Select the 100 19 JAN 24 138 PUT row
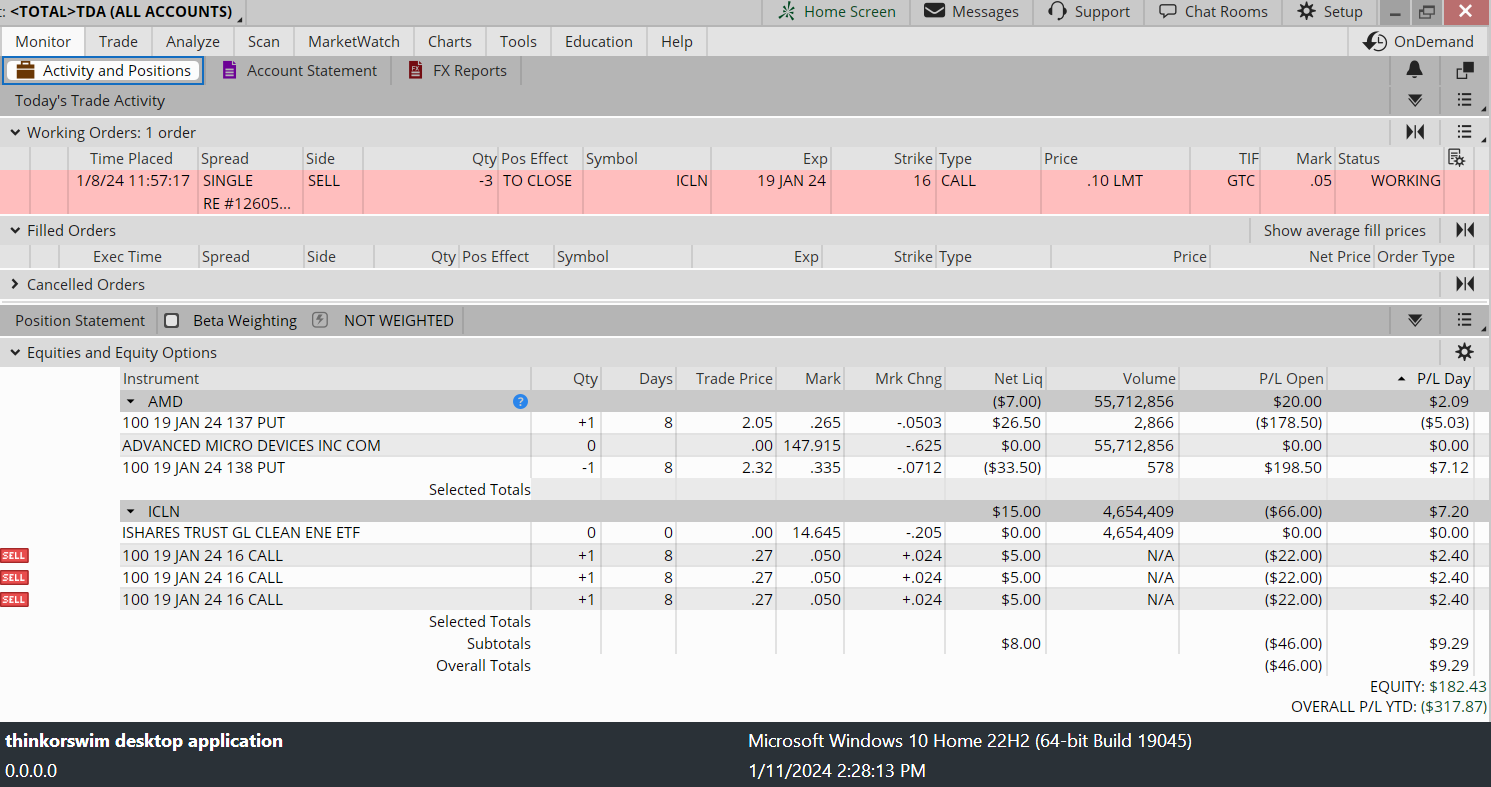Screen dimensions: 1491x787 (x=798, y=467)
